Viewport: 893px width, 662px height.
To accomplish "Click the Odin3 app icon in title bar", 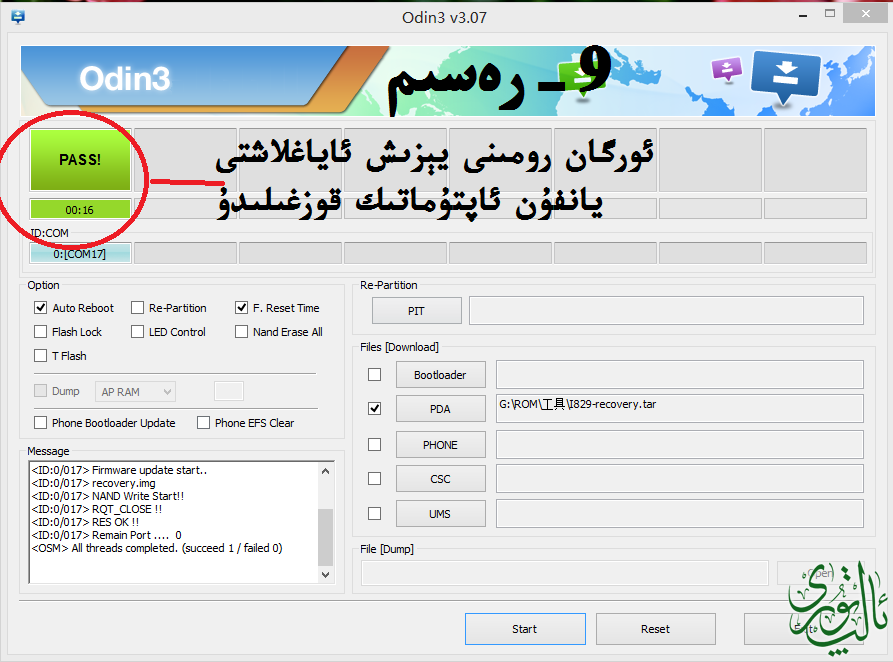I will pyautogui.click(x=18, y=17).
